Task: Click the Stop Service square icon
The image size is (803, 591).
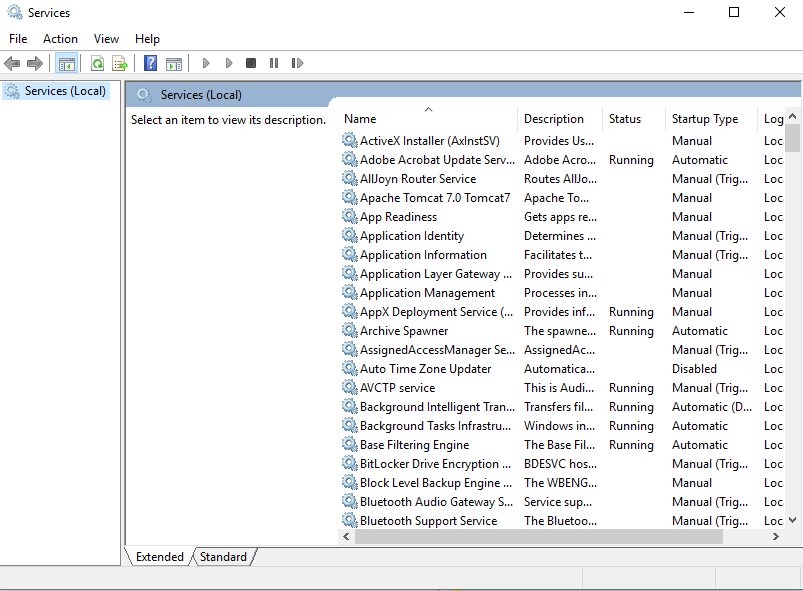Action: coord(251,63)
